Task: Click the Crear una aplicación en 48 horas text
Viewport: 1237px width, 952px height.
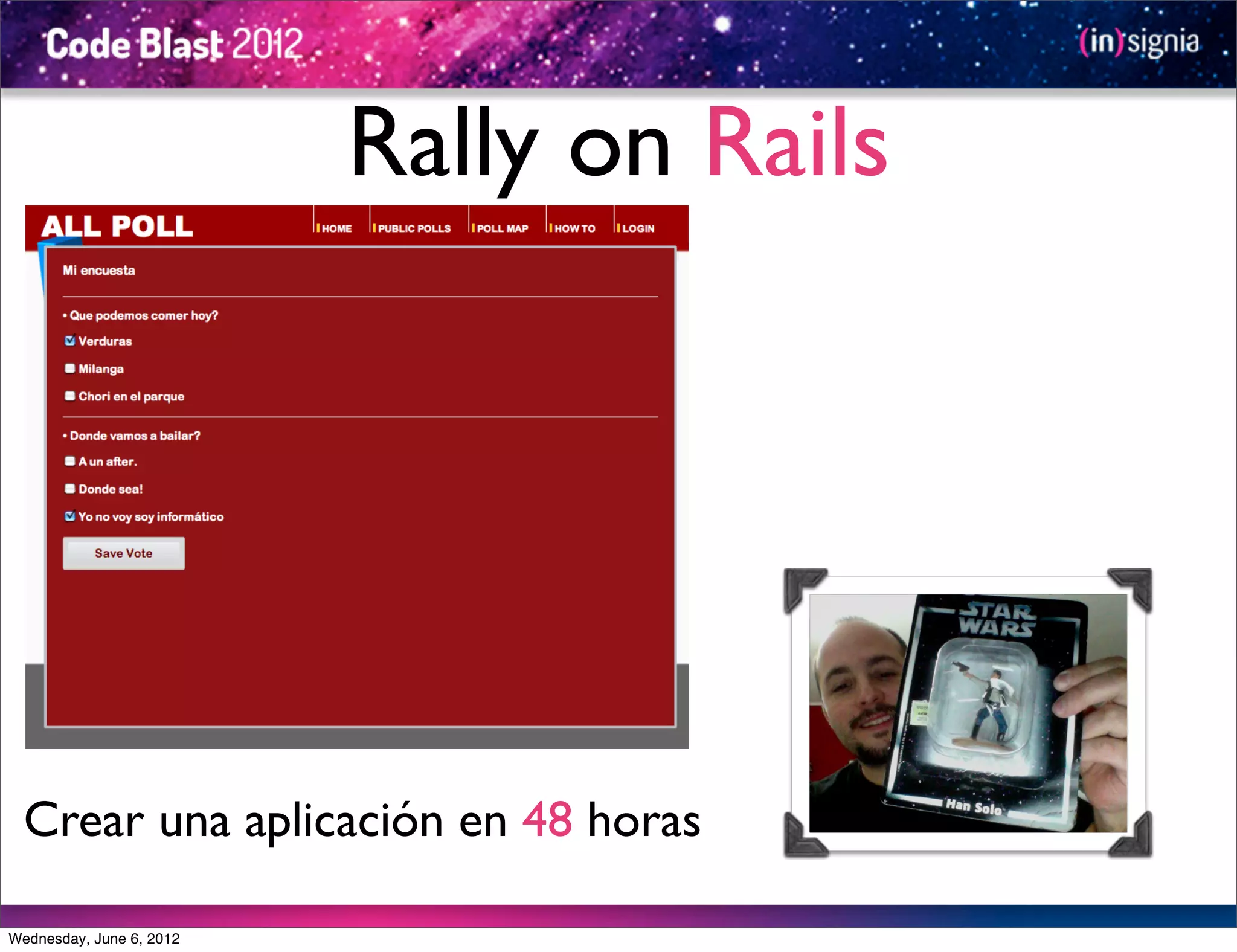Action: tap(362, 820)
